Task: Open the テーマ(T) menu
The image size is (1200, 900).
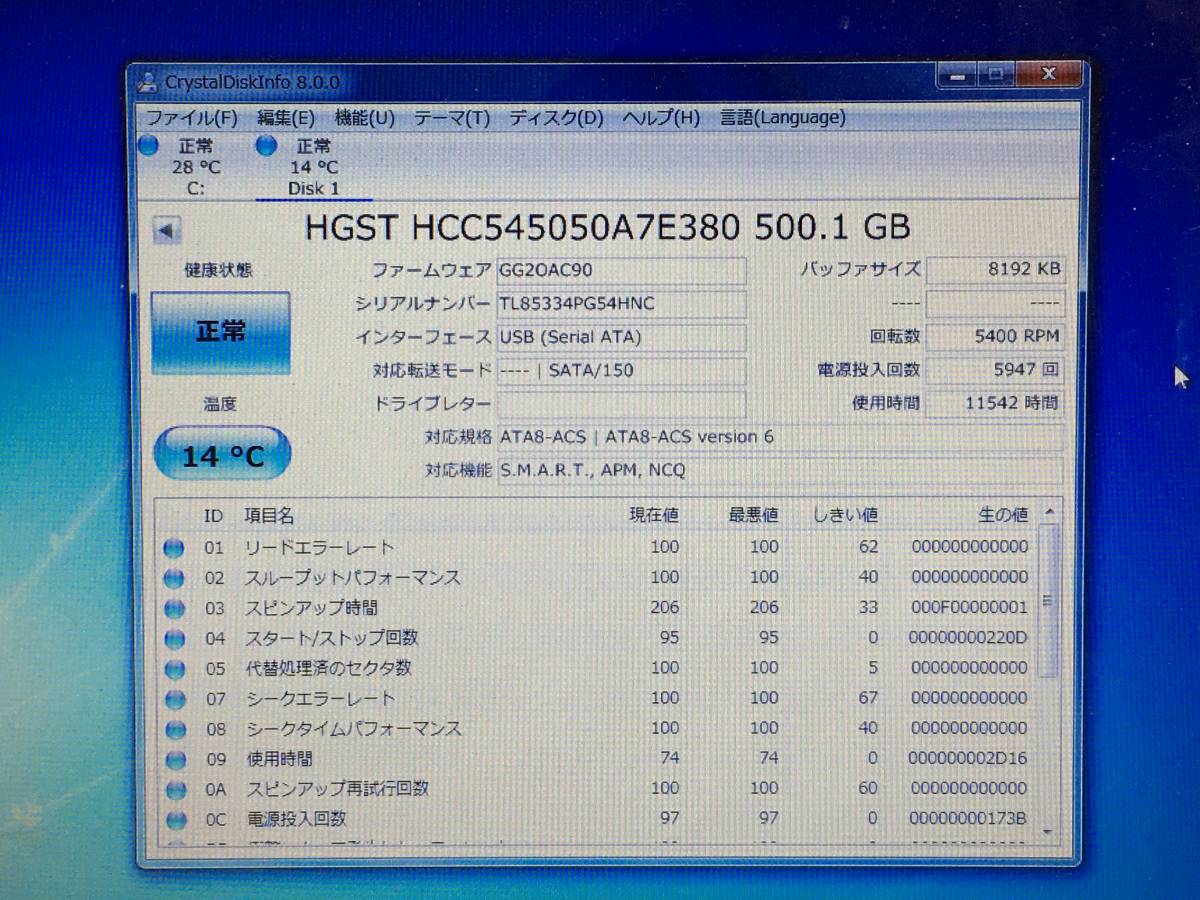Action: (452, 117)
